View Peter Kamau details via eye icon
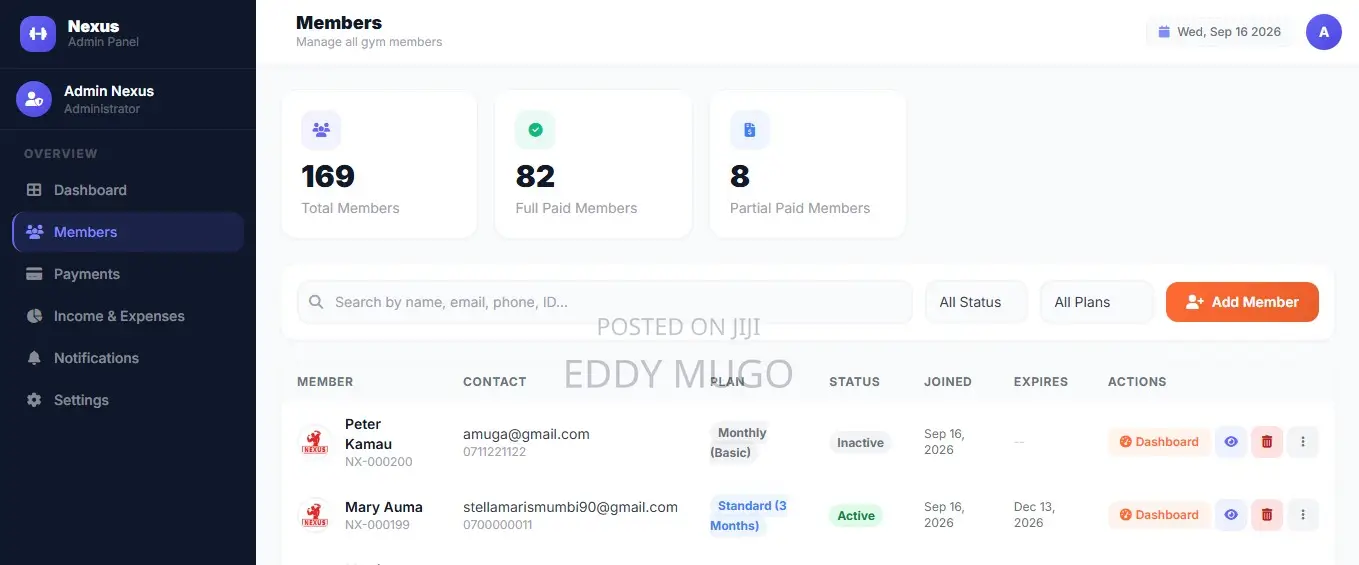Viewport: 1359px width, 565px height. [1231, 442]
